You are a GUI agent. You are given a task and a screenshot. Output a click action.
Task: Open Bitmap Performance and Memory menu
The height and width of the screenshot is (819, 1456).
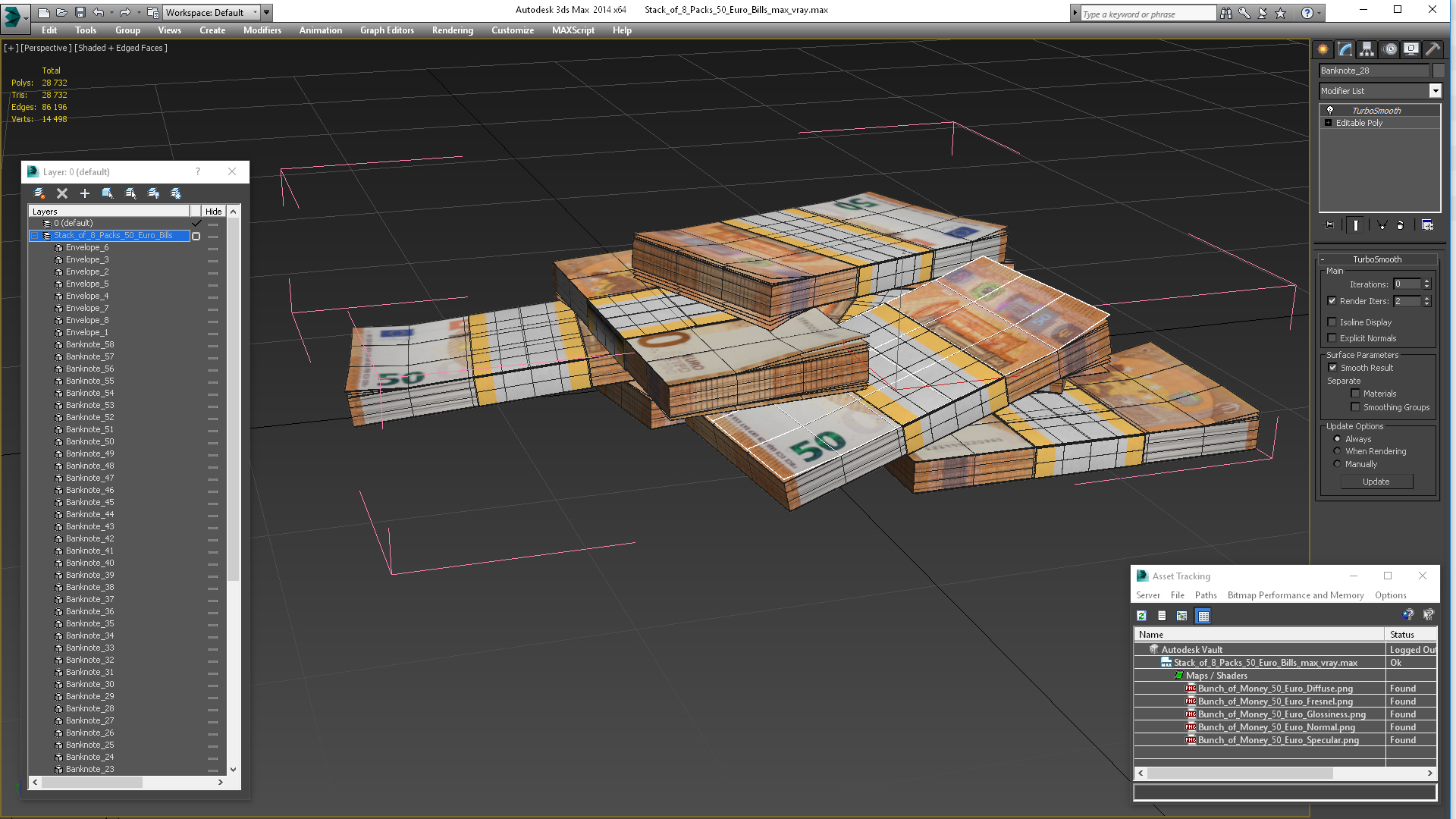point(1295,595)
